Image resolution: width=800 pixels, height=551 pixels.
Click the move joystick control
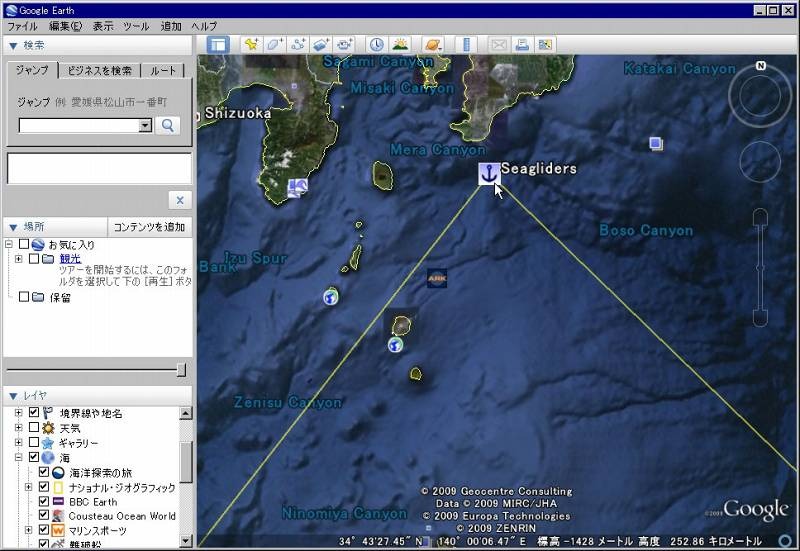pyautogui.click(x=760, y=162)
